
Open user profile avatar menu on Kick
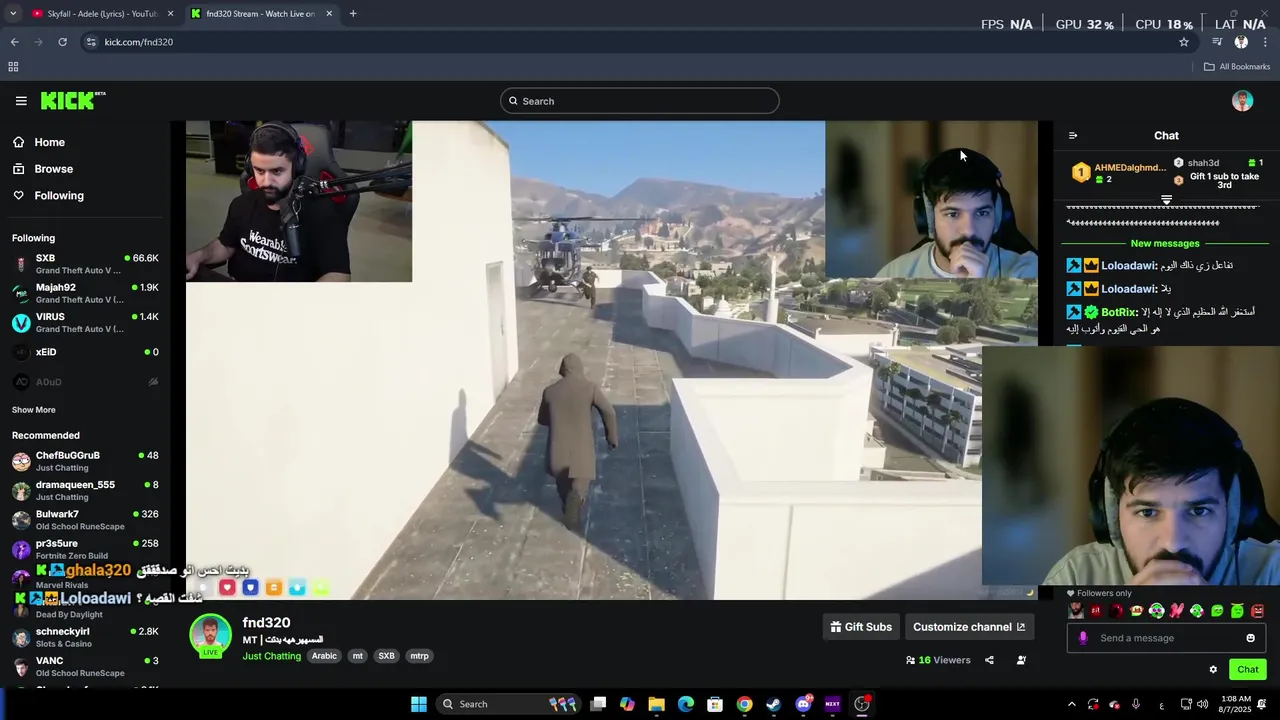1242,101
